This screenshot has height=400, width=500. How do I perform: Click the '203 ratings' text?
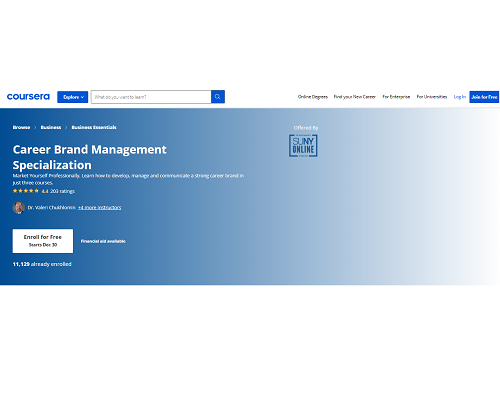click(62, 191)
